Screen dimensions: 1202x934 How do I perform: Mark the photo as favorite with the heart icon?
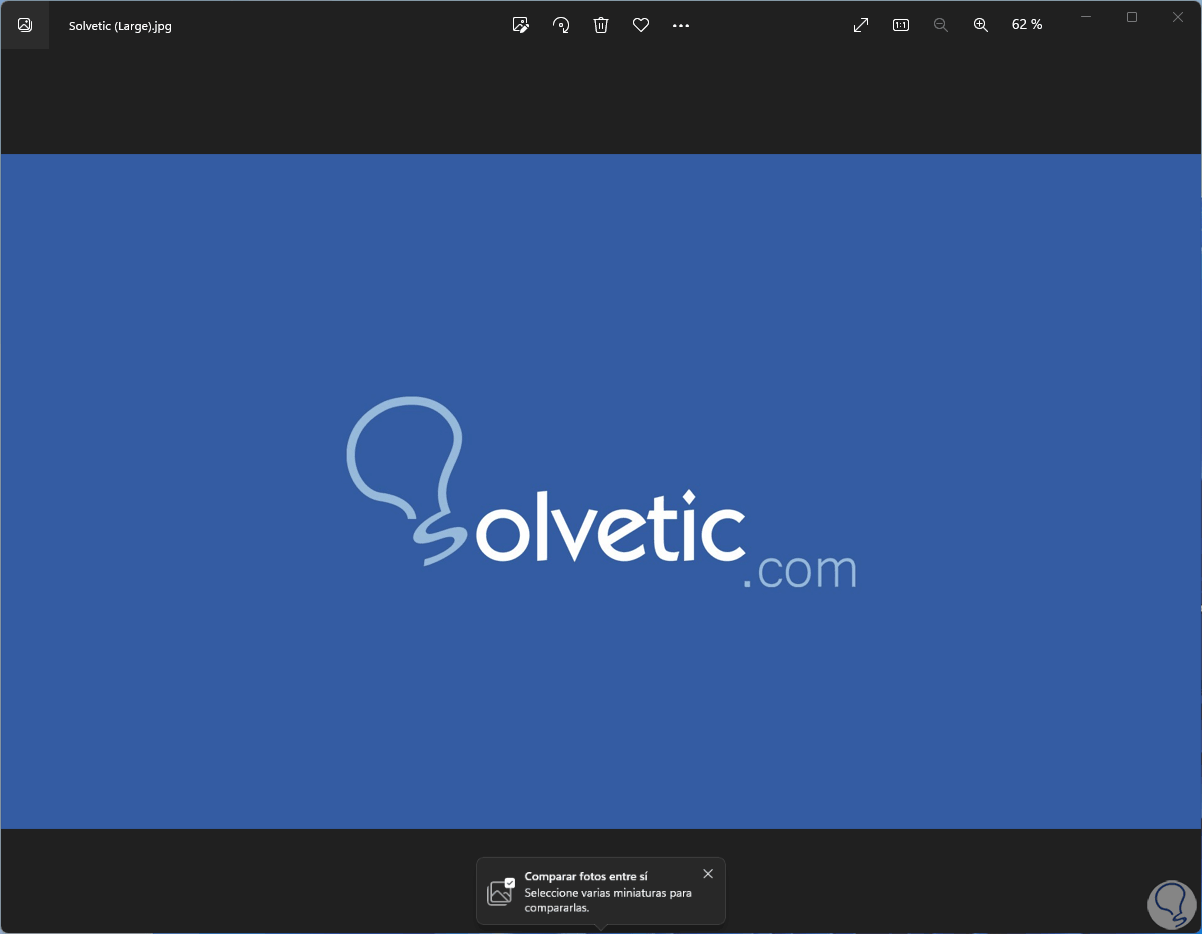641,25
